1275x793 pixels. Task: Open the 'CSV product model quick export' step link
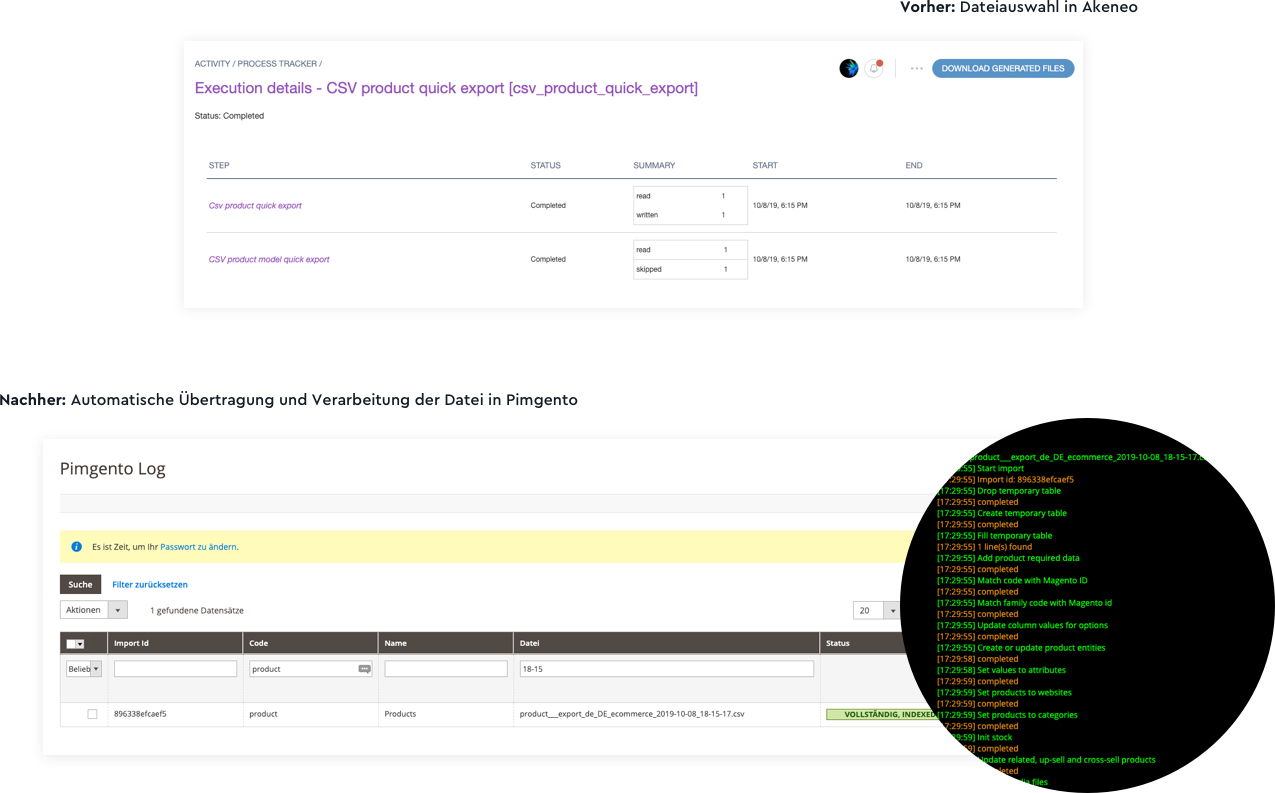(269, 260)
